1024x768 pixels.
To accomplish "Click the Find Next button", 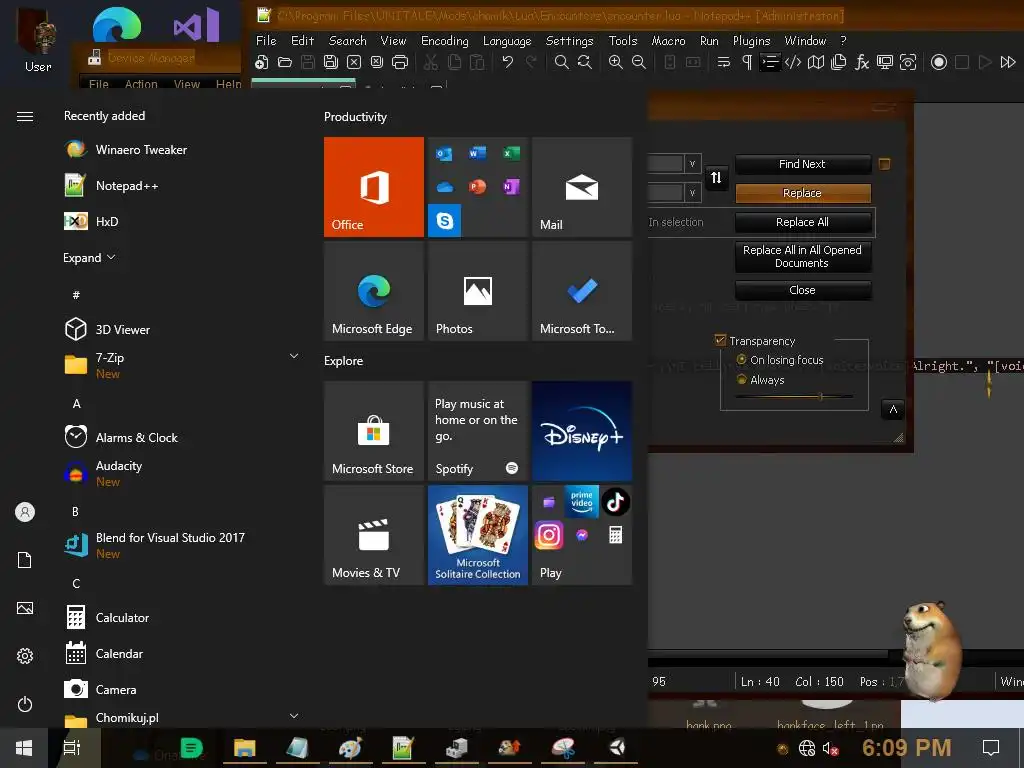I will click(x=803, y=164).
